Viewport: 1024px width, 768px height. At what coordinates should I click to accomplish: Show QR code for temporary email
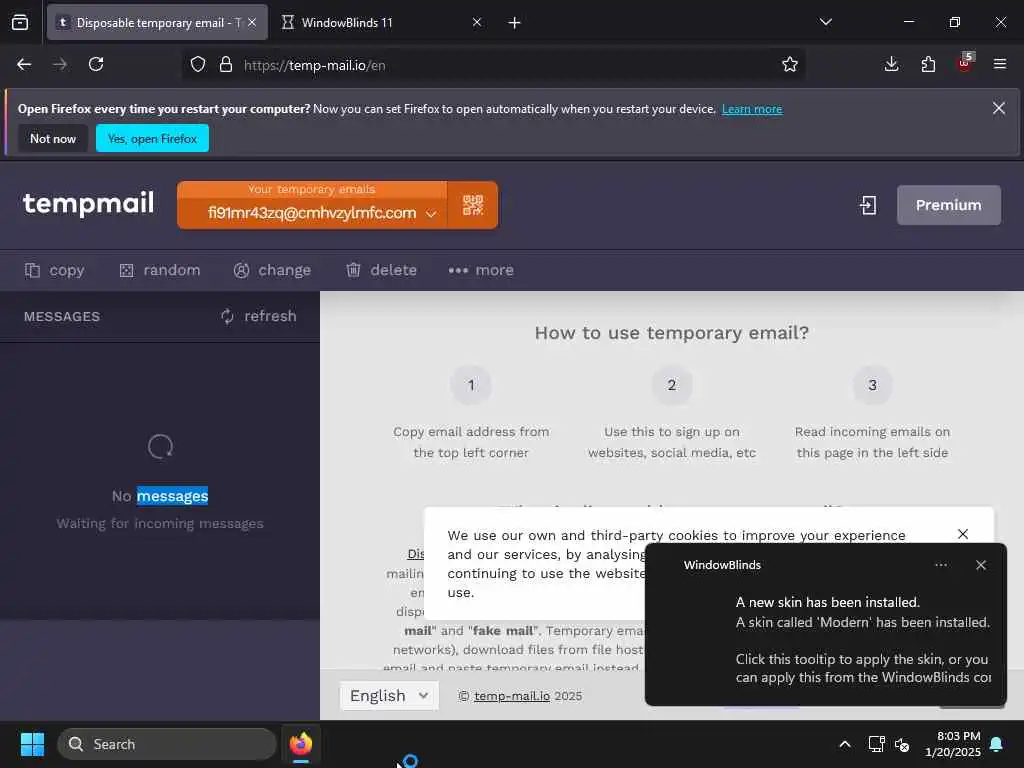tap(473, 205)
